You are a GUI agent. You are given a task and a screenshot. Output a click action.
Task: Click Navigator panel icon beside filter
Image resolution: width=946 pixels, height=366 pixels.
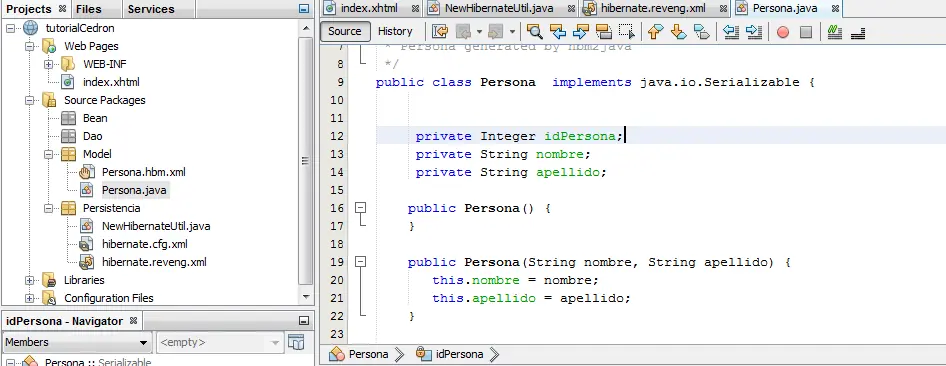point(296,342)
